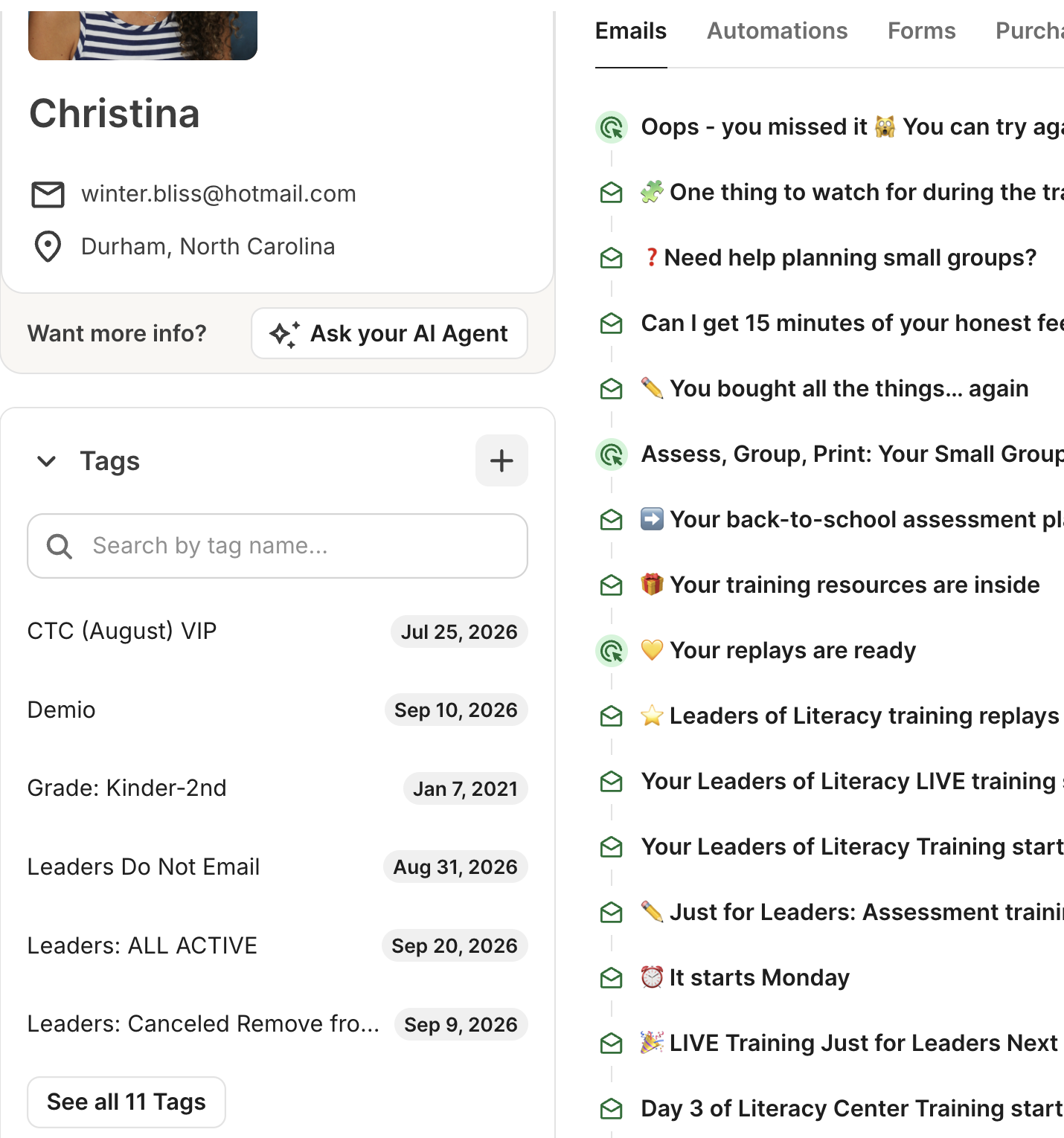Click the envelope icon beside 'Your training resources are inside'
1064x1138 pixels.
pos(612,585)
